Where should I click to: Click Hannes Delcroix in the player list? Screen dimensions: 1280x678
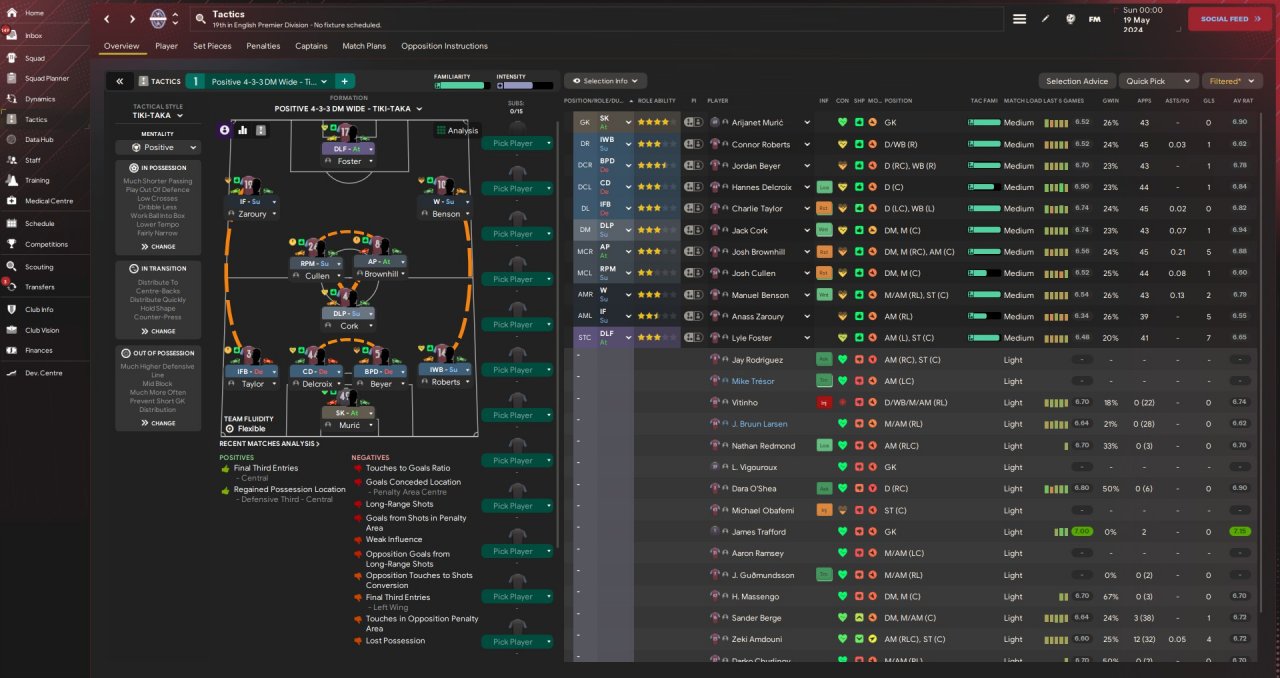[x=761, y=187]
